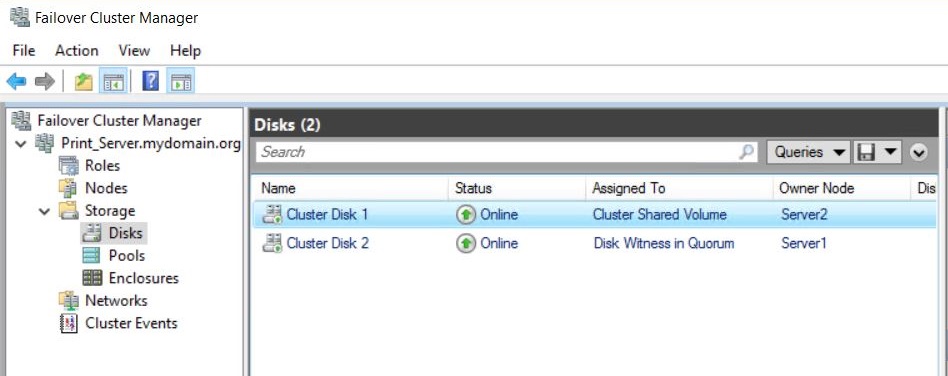
Task: Click the magnifier icon in Search box
Action: [x=747, y=152]
